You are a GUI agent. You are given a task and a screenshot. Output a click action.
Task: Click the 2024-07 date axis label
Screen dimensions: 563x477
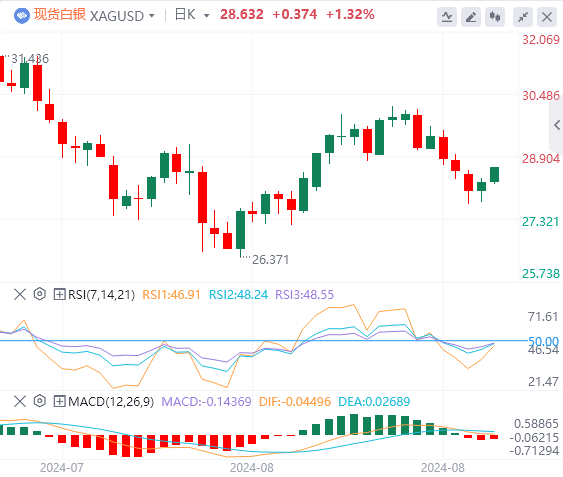tap(62, 468)
